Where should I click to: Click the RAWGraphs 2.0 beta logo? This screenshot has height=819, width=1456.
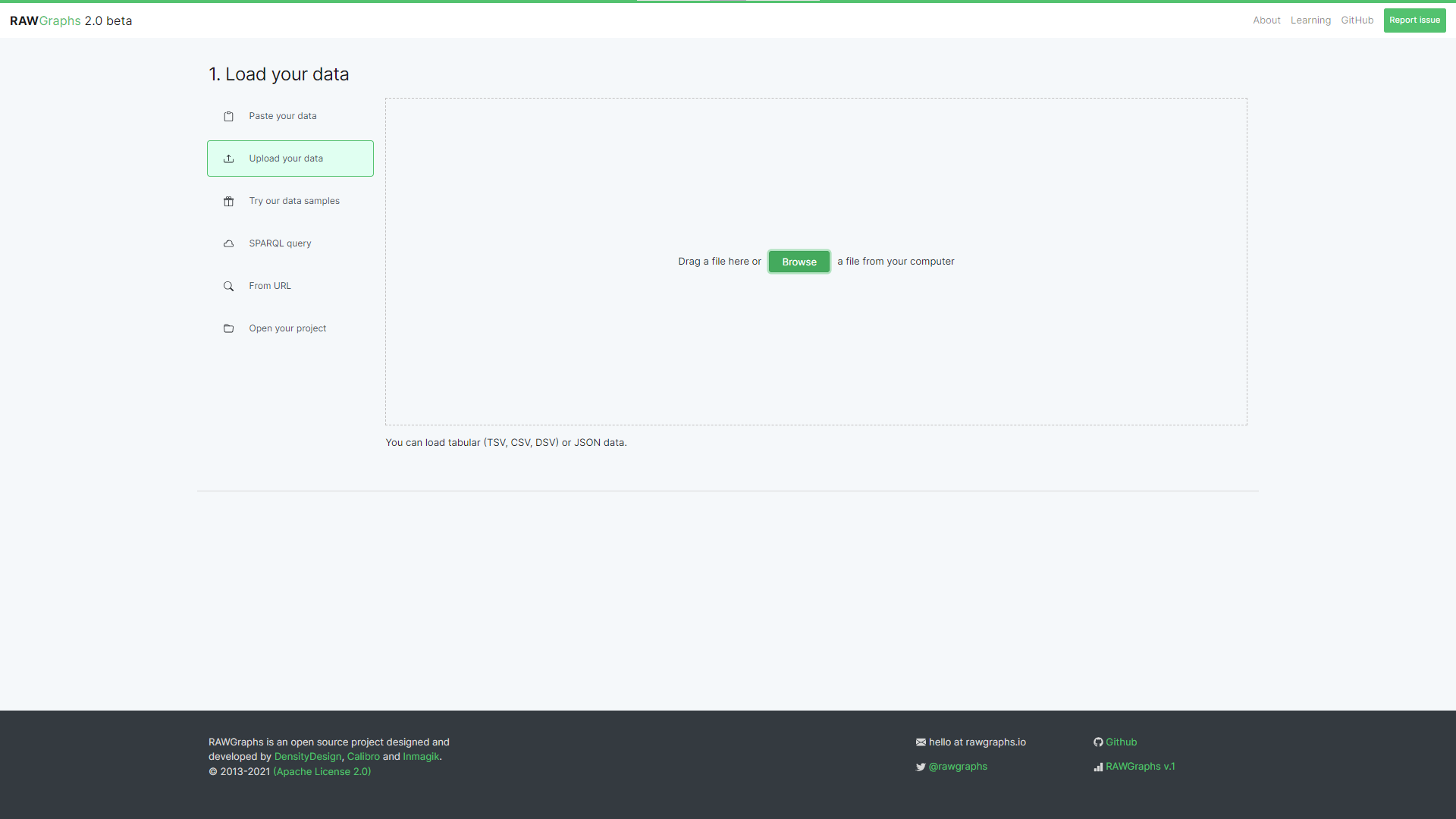coord(71,20)
